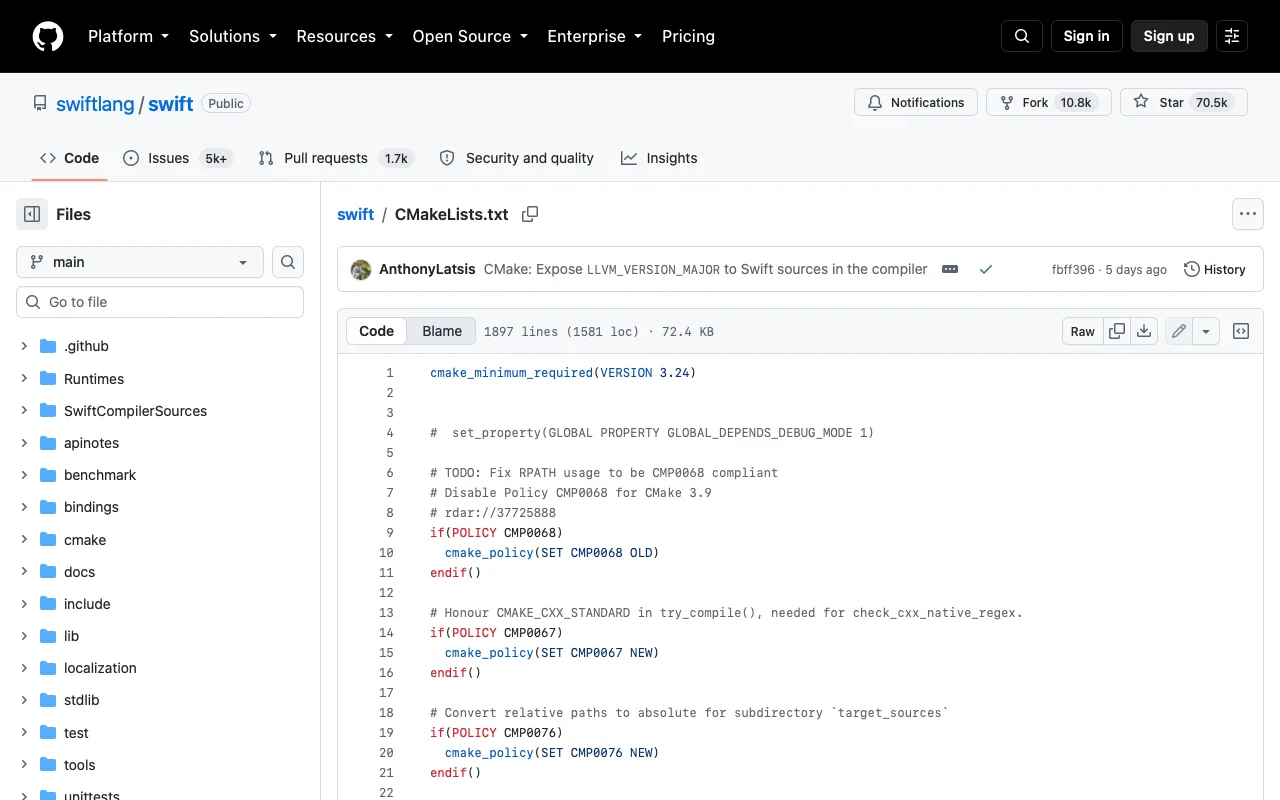View the green commit status check
The image size is (1280, 800).
[x=986, y=269]
